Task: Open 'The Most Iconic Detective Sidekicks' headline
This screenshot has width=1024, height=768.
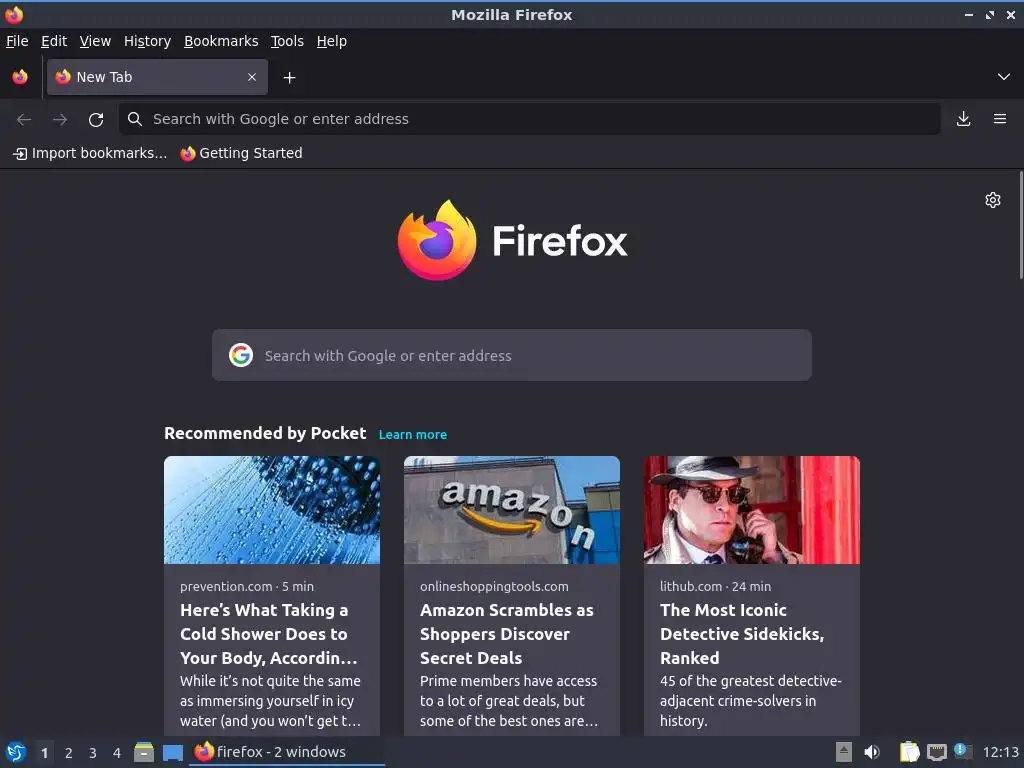Action: click(x=742, y=634)
